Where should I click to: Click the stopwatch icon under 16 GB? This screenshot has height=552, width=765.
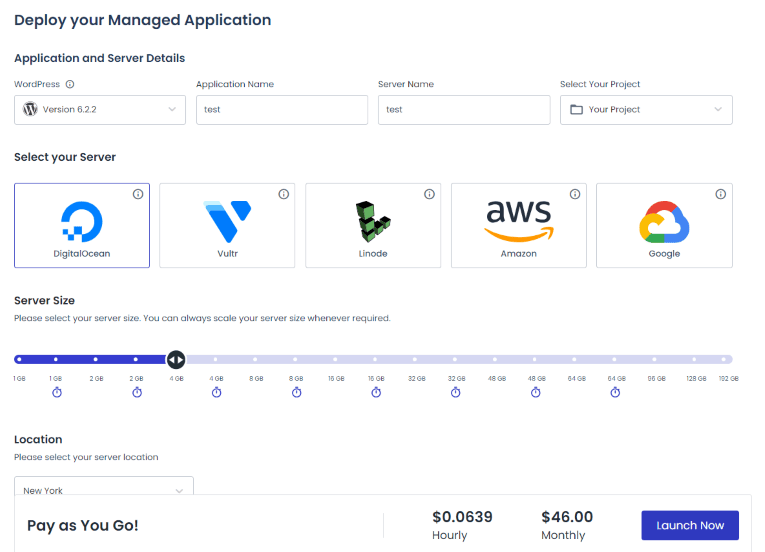(x=376, y=392)
